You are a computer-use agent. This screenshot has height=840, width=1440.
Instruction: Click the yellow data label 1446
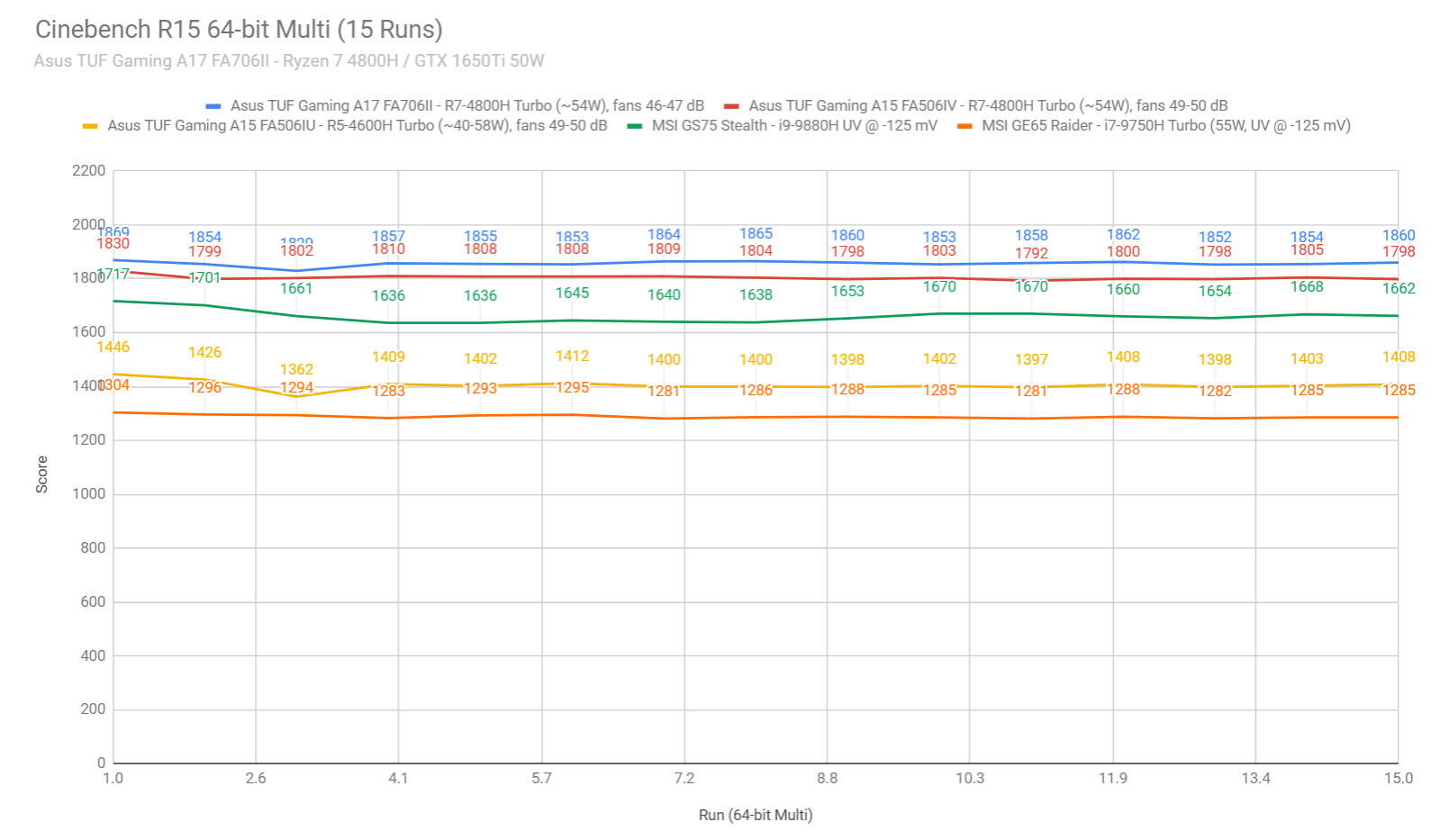[113, 348]
